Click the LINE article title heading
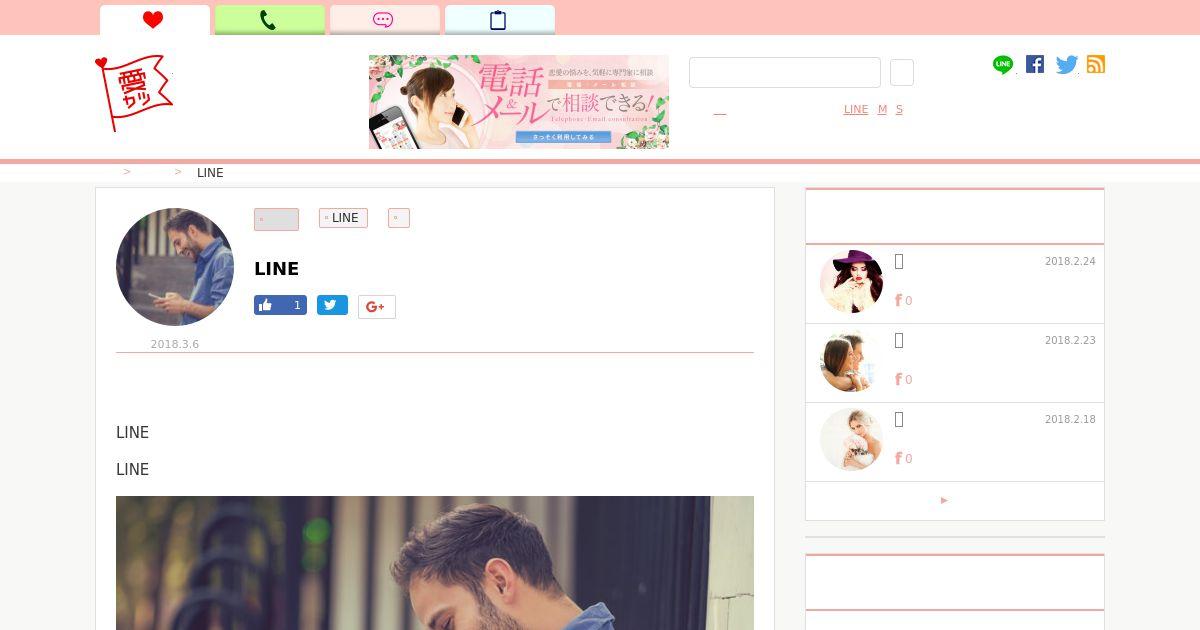Screen dimensions: 1200x630 pos(277,268)
